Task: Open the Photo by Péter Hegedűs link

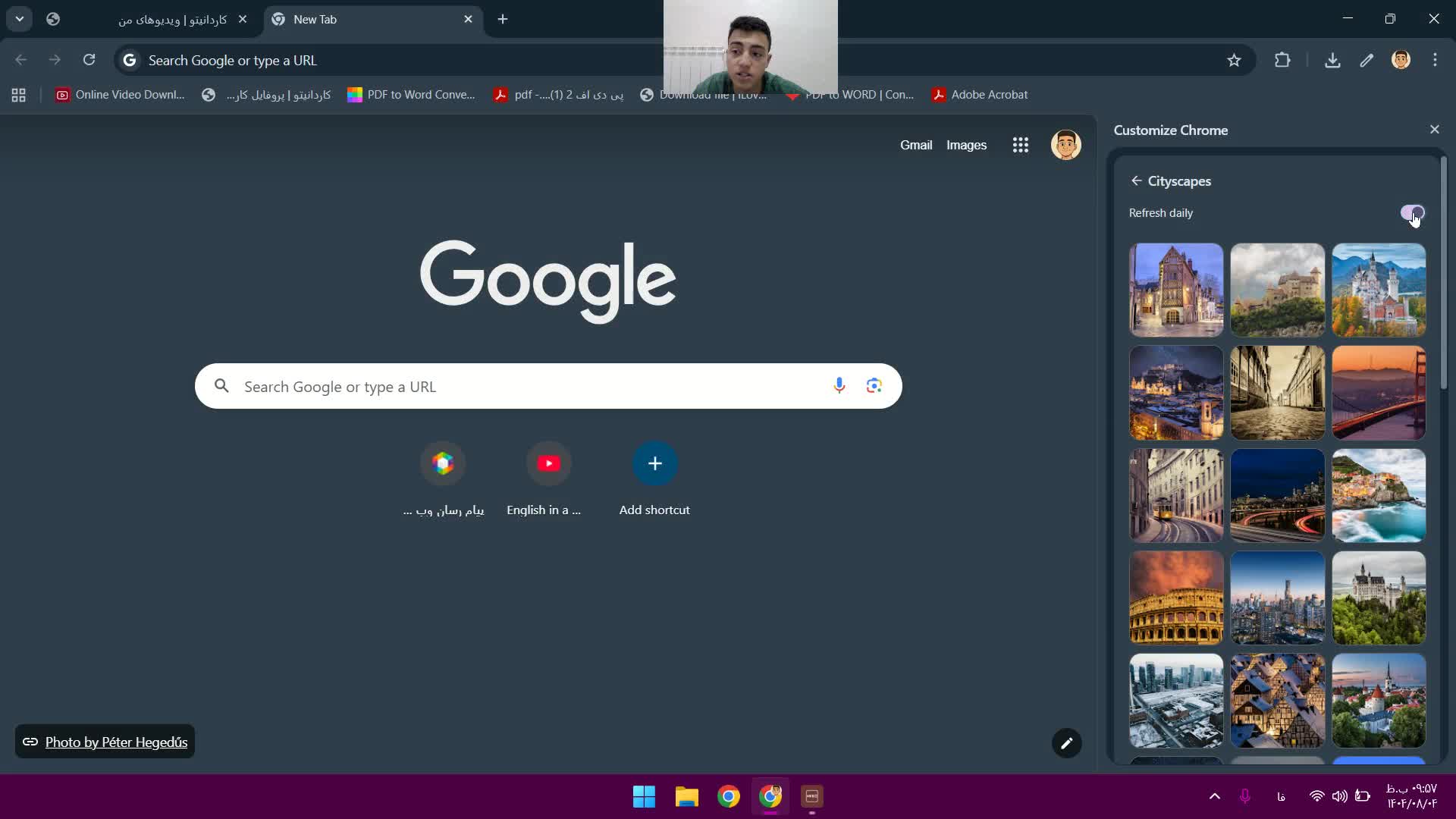Action: pyautogui.click(x=116, y=742)
